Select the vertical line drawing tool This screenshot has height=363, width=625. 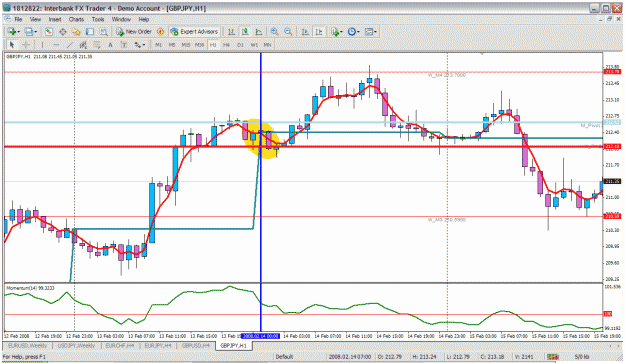pyautogui.click(x=42, y=45)
